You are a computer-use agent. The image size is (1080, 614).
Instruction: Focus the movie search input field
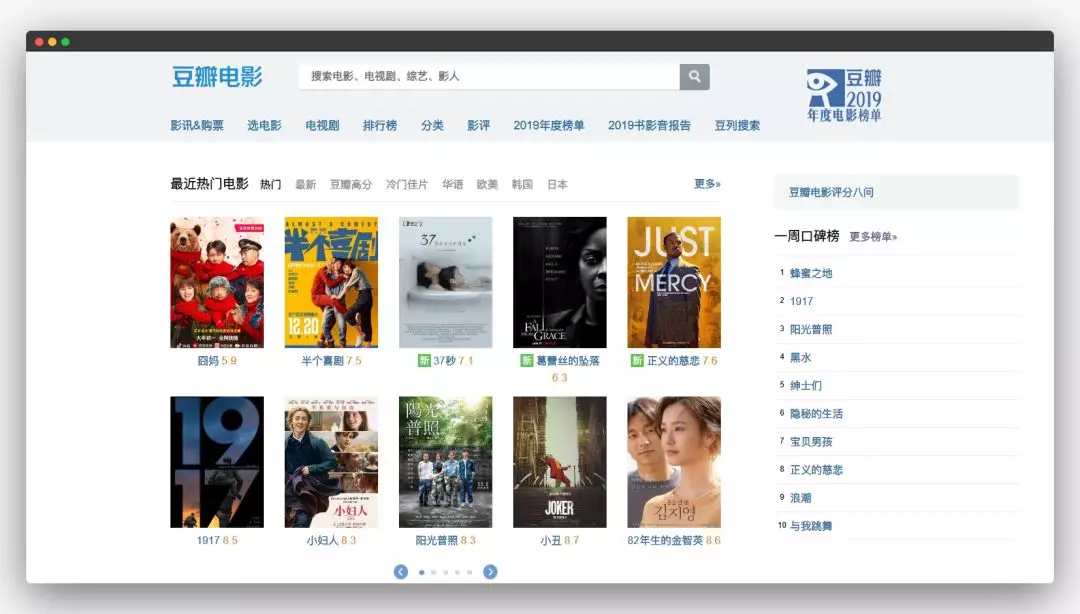coord(489,76)
